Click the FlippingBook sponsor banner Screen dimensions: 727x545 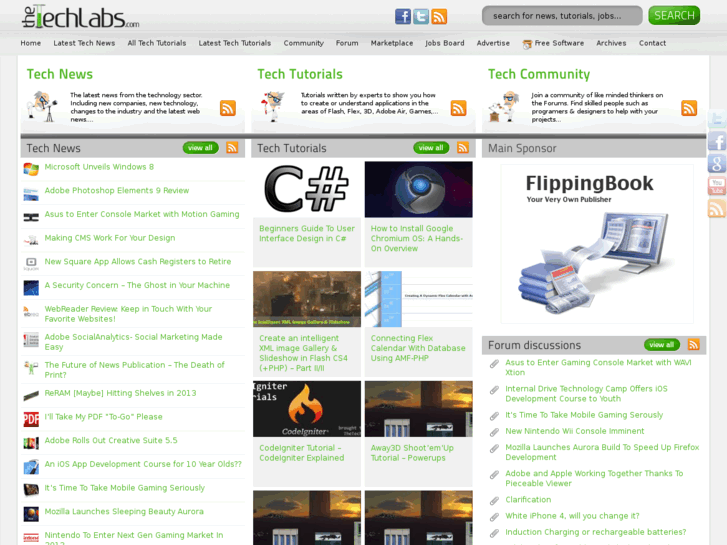(x=597, y=244)
